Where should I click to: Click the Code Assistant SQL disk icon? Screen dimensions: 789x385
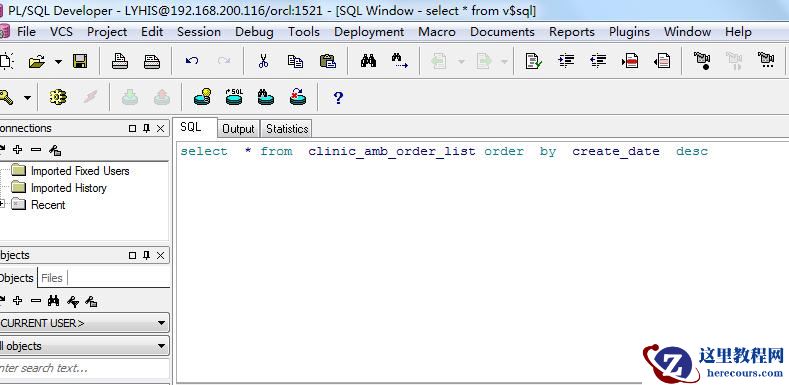coord(234,97)
